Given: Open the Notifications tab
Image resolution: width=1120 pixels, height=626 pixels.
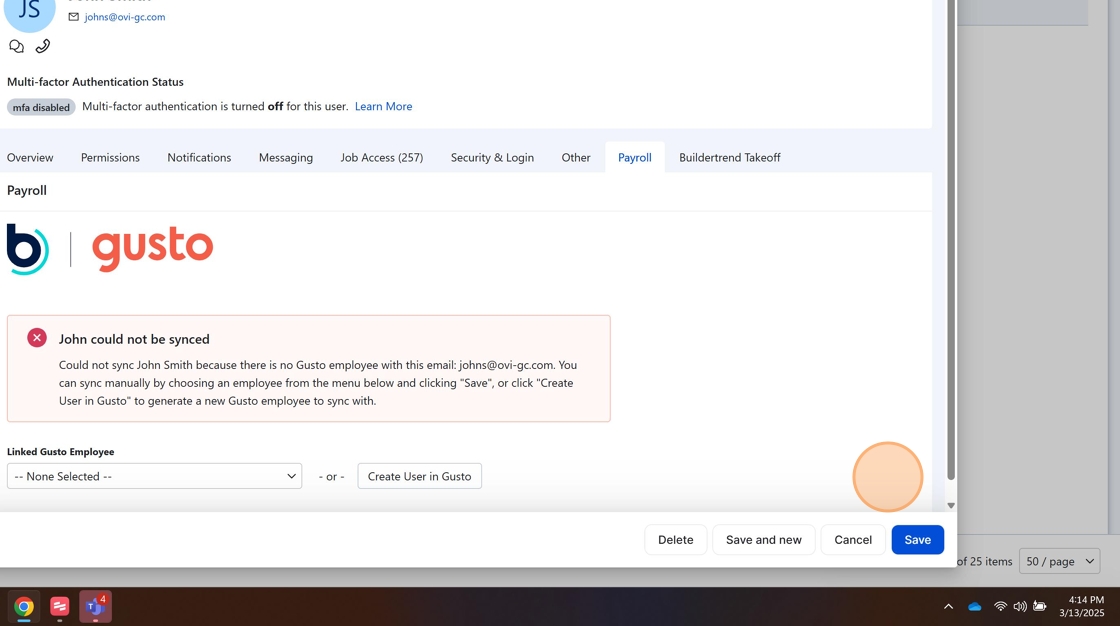Looking at the screenshot, I should point(199,157).
